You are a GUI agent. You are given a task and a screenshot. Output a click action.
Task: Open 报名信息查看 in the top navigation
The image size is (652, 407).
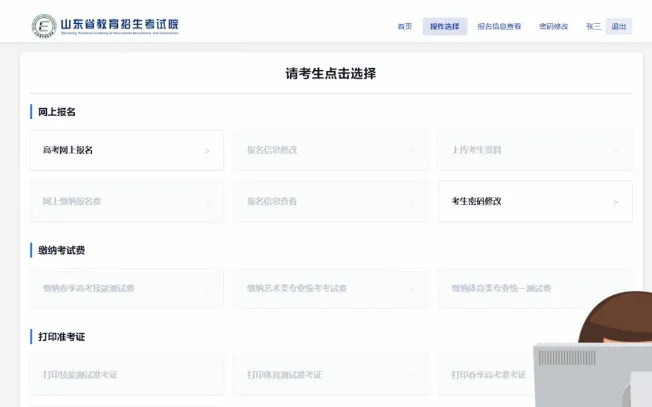click(x=499, y=26)
